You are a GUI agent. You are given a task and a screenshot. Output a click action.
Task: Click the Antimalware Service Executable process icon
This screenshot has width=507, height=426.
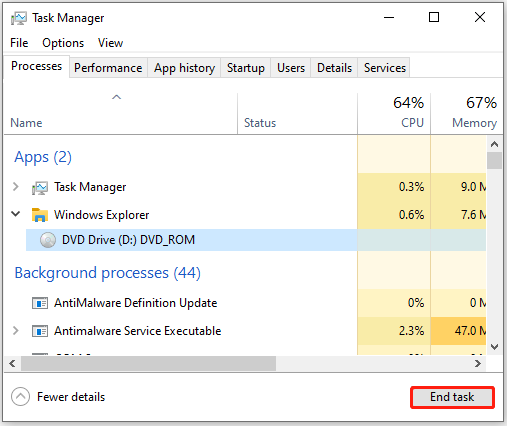[40, 331]
